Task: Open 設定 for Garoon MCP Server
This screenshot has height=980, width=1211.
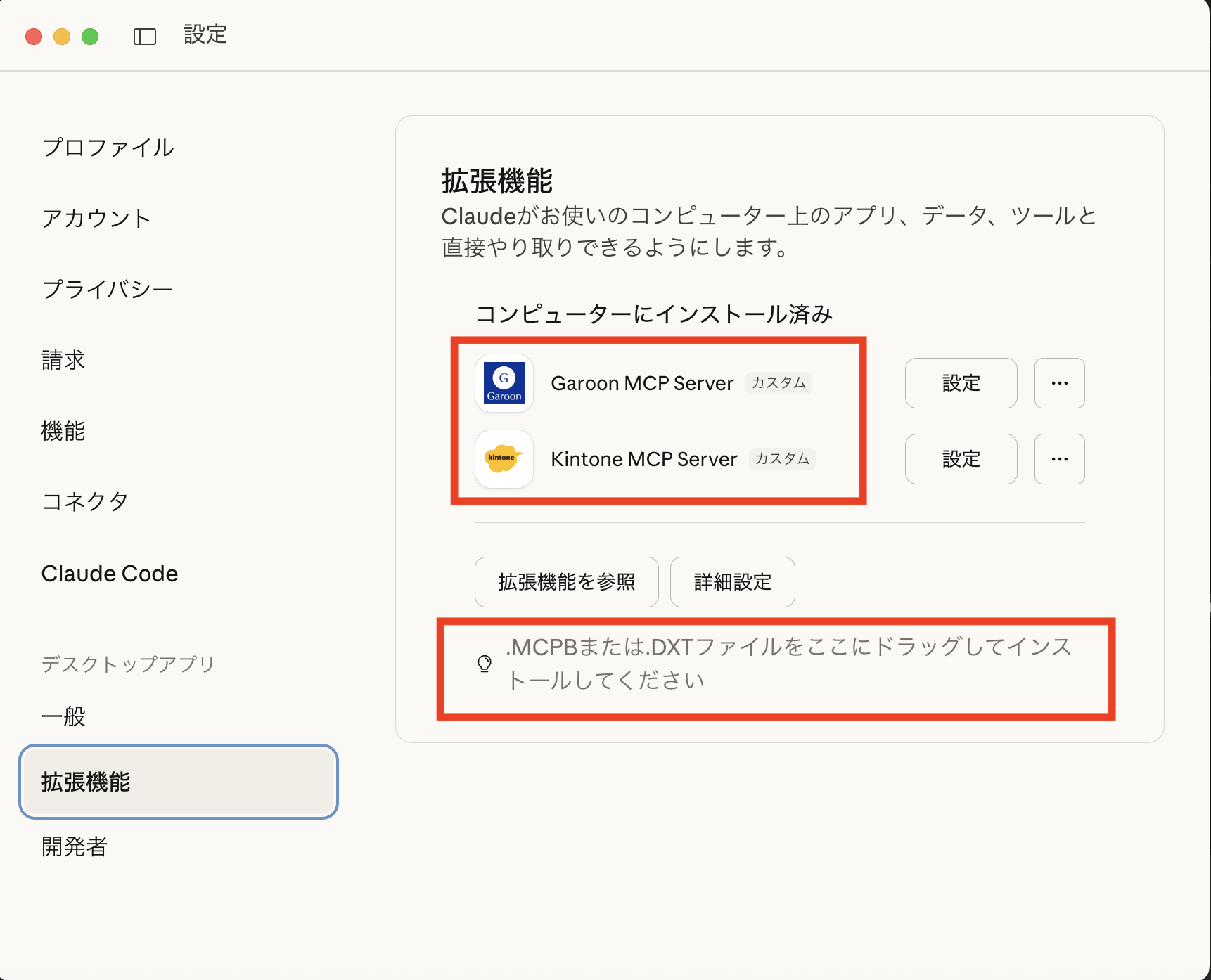Action: pos(961,383)
